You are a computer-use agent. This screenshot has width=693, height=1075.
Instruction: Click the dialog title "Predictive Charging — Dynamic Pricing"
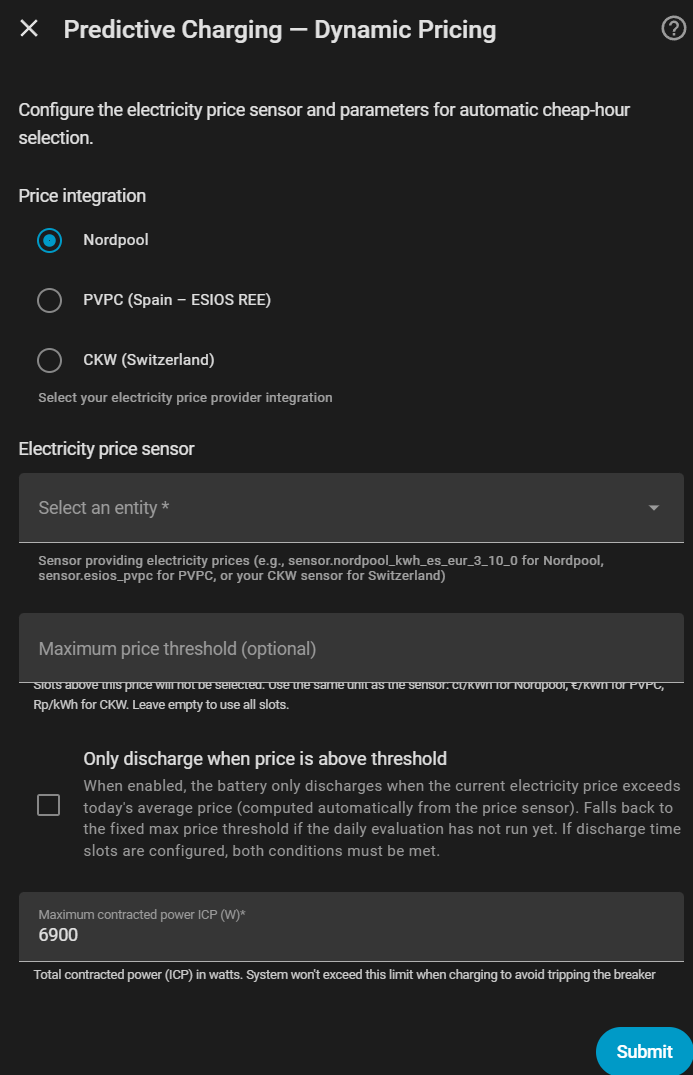(x=280, y=30)
